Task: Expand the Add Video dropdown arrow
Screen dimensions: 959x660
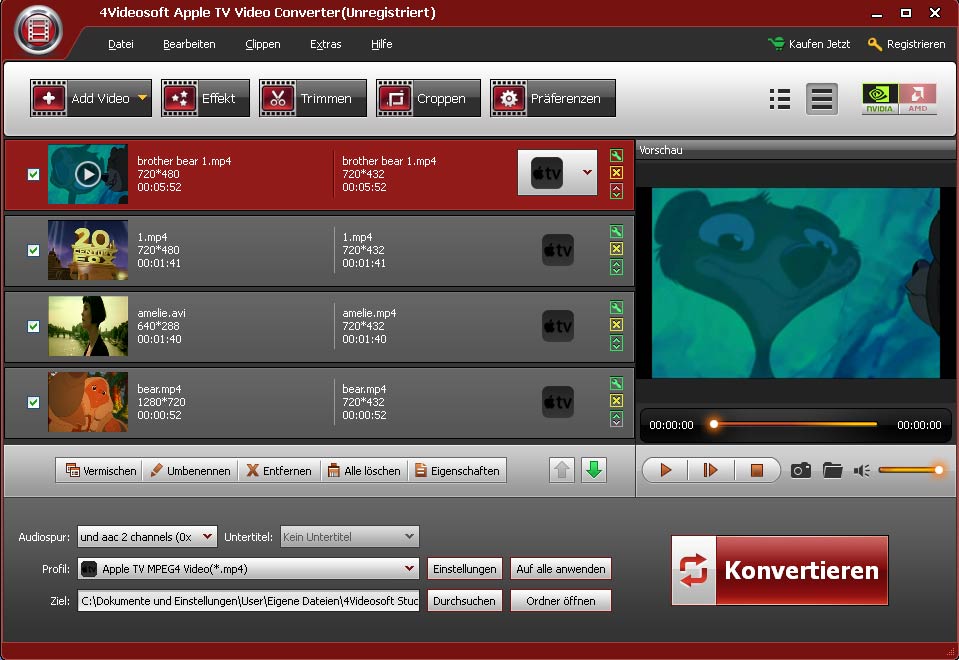Action: (142, 98)
